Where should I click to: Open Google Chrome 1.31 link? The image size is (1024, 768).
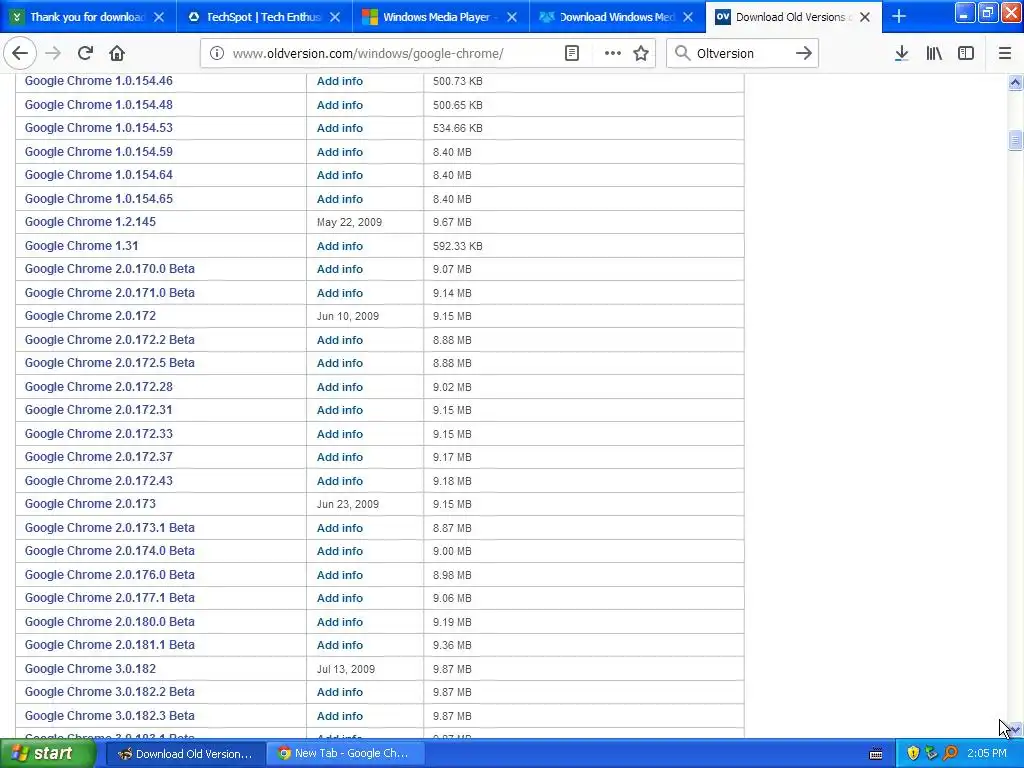click(82, 246)
